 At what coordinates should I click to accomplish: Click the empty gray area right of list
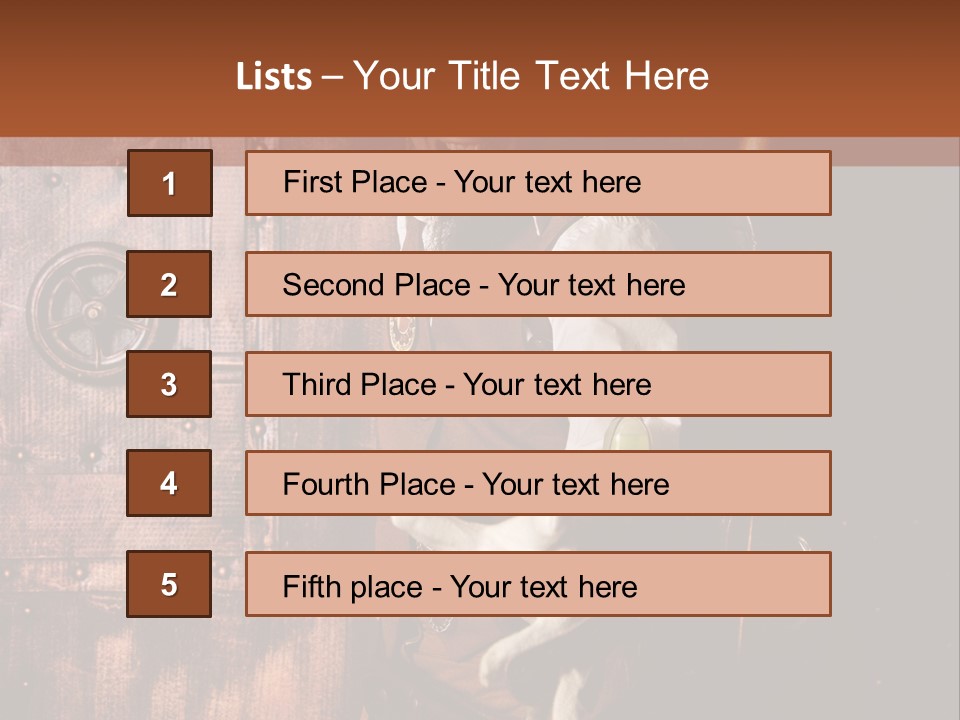click(895, 400)
